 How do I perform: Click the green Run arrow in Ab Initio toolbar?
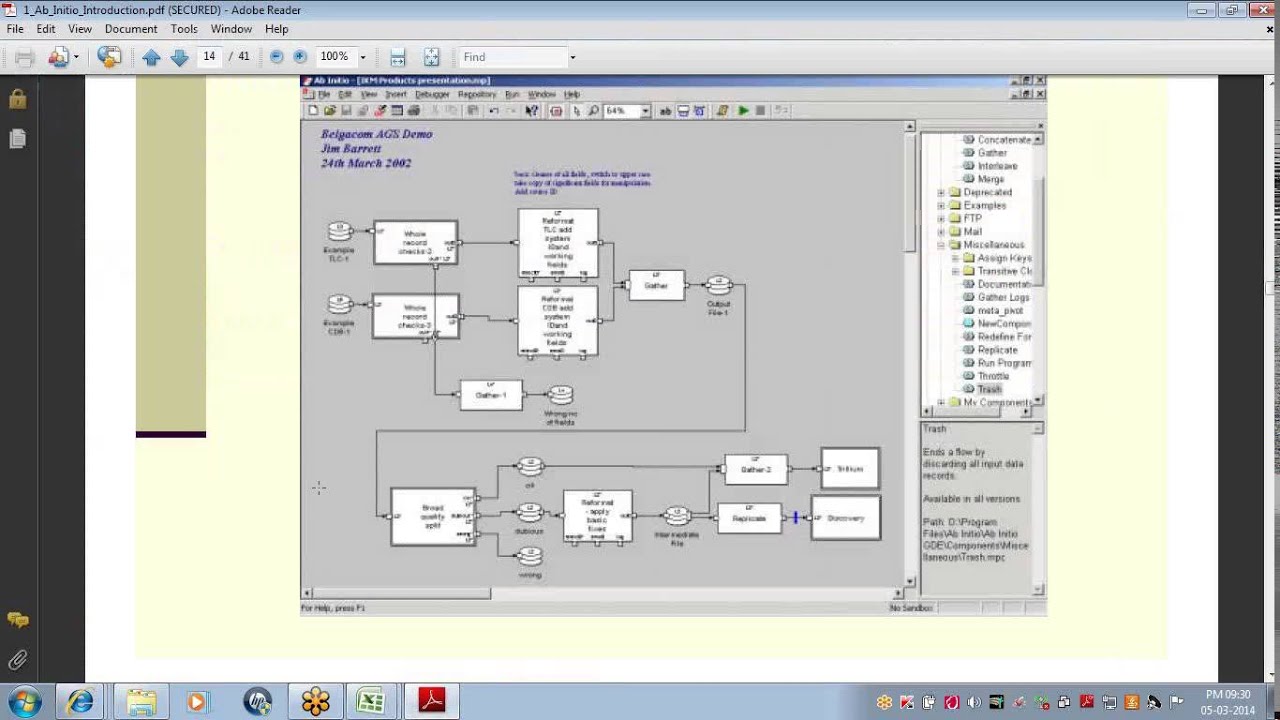[743, 111]
